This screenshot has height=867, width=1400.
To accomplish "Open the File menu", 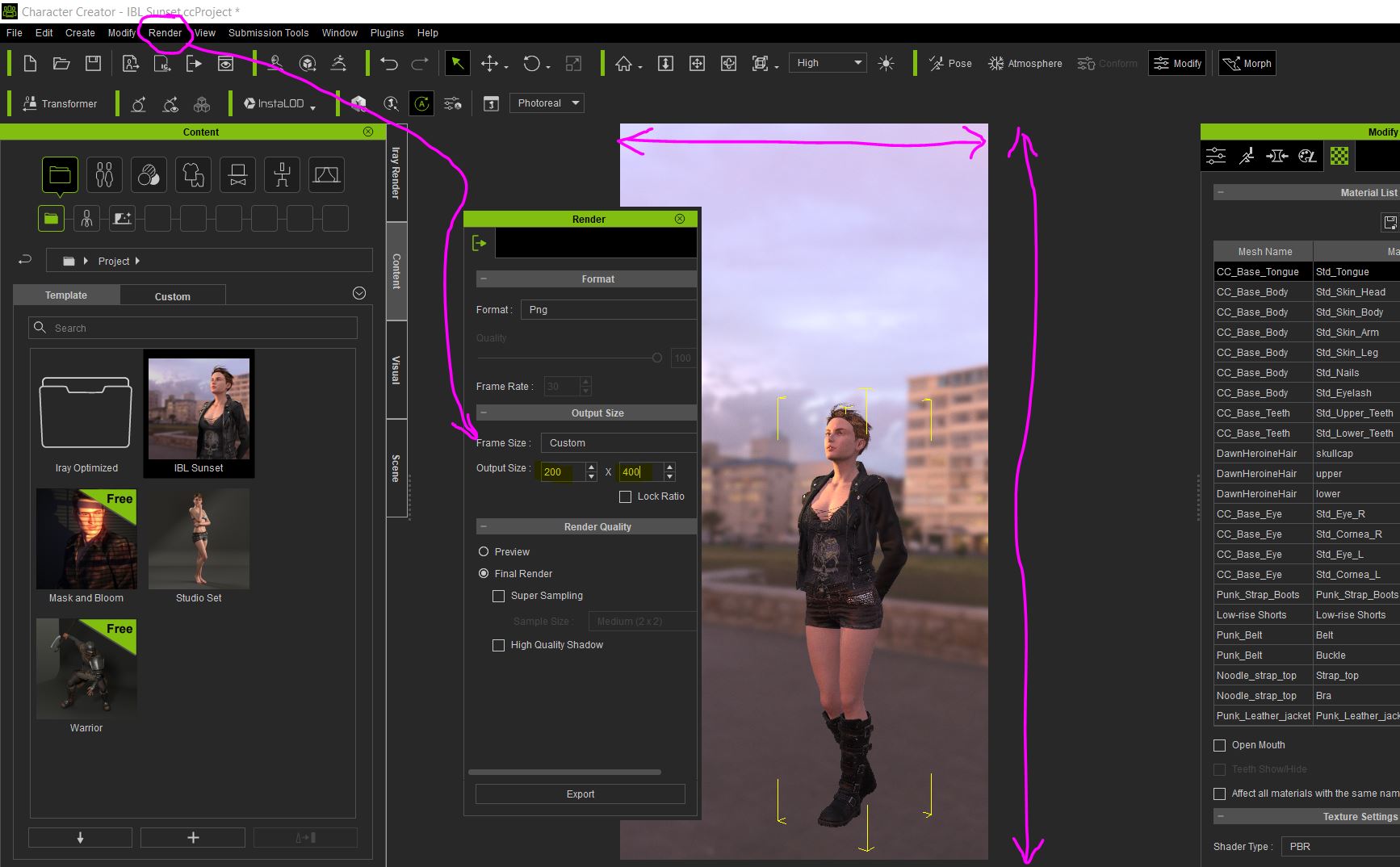I will 15,33.
